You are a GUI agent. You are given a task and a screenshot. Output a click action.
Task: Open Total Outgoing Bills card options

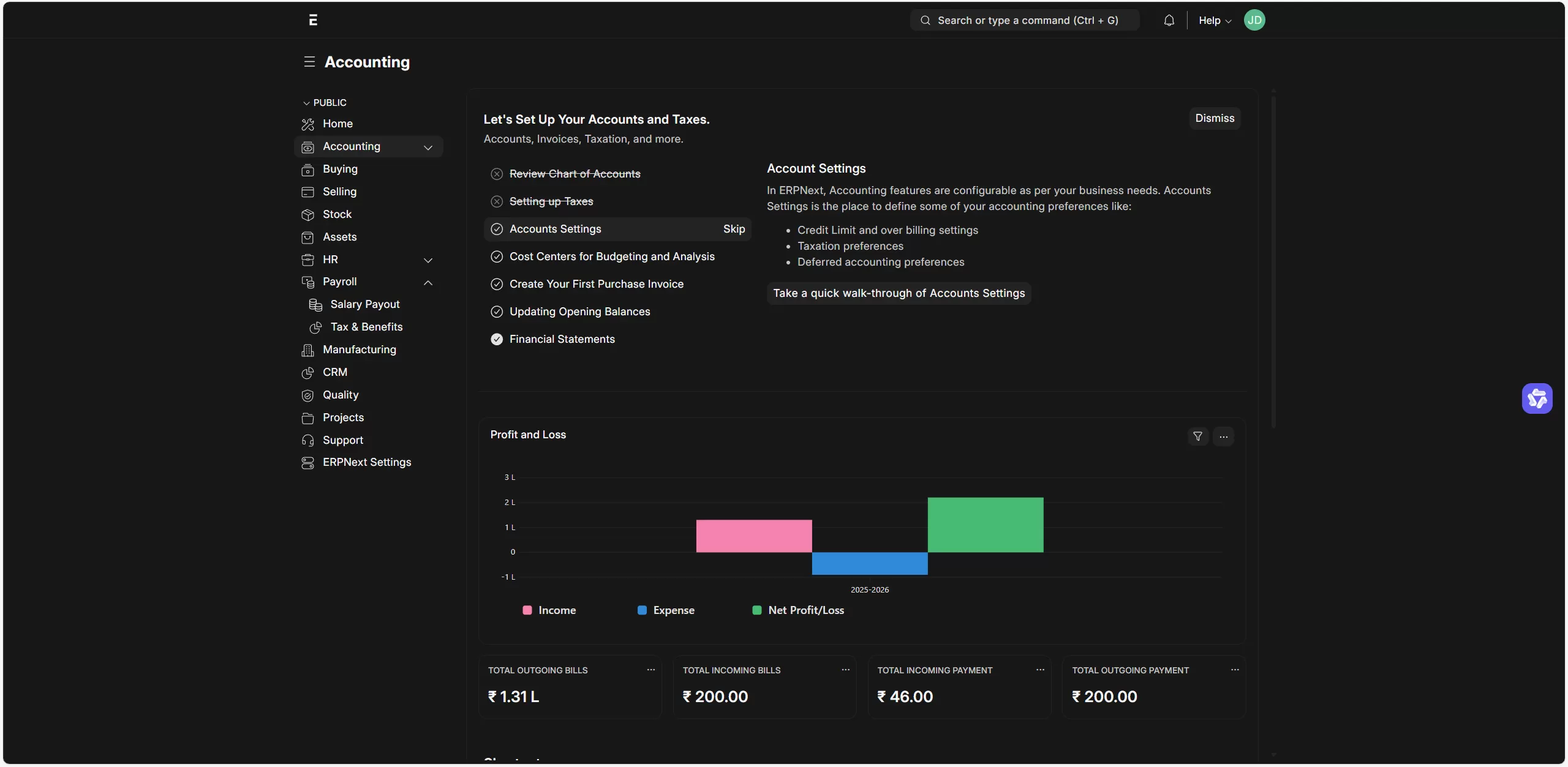pyautogui.click(x=650, y=670)
